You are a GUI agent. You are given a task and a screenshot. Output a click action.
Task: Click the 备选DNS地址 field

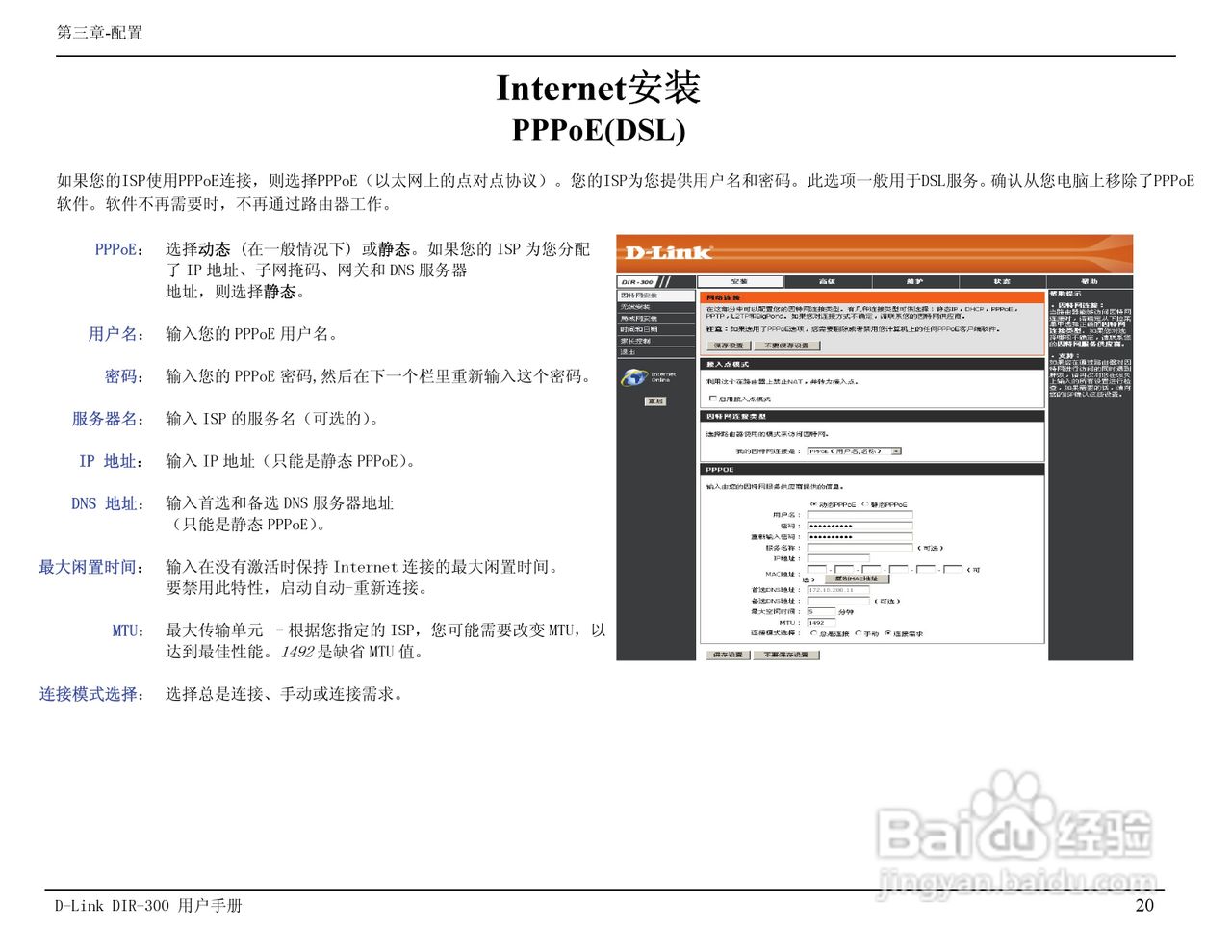pyautogui.click(x=838, y=601)
